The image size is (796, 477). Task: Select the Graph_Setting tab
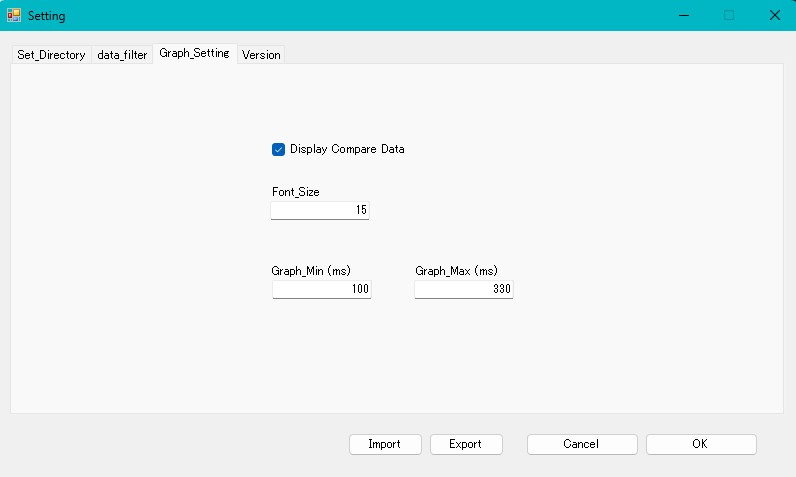point(194,53)
